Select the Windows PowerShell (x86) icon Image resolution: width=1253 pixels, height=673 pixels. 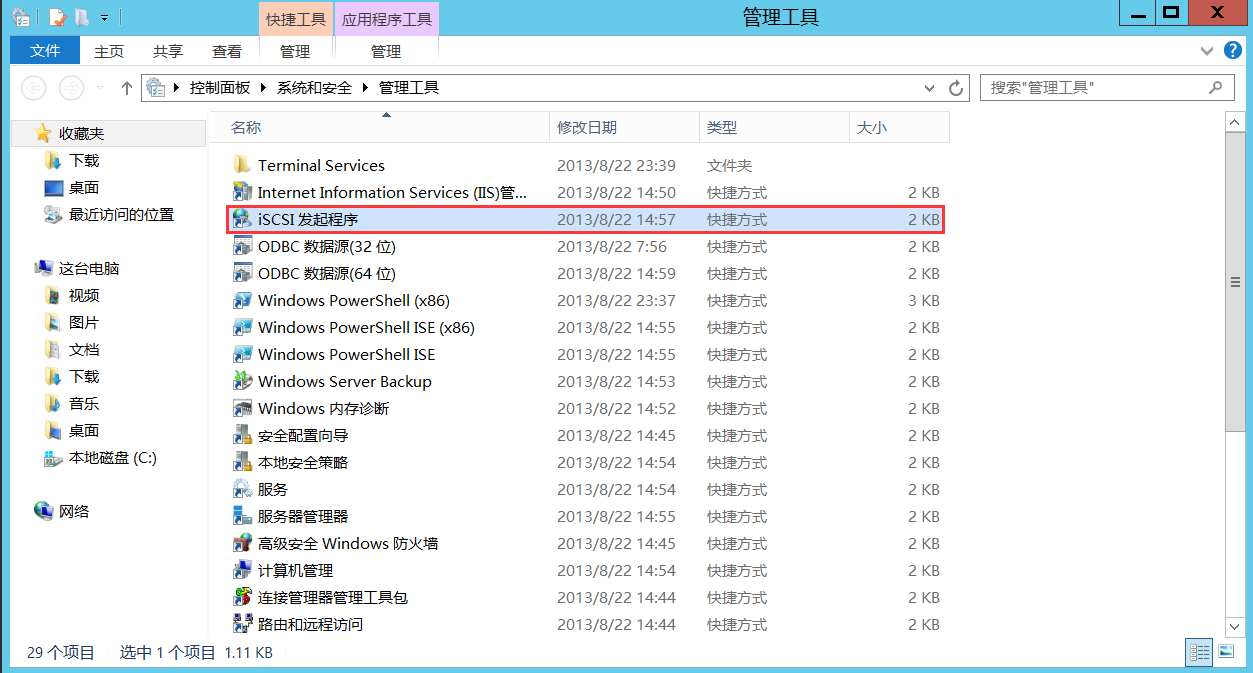pyautogui.click(x=241, y=300)
